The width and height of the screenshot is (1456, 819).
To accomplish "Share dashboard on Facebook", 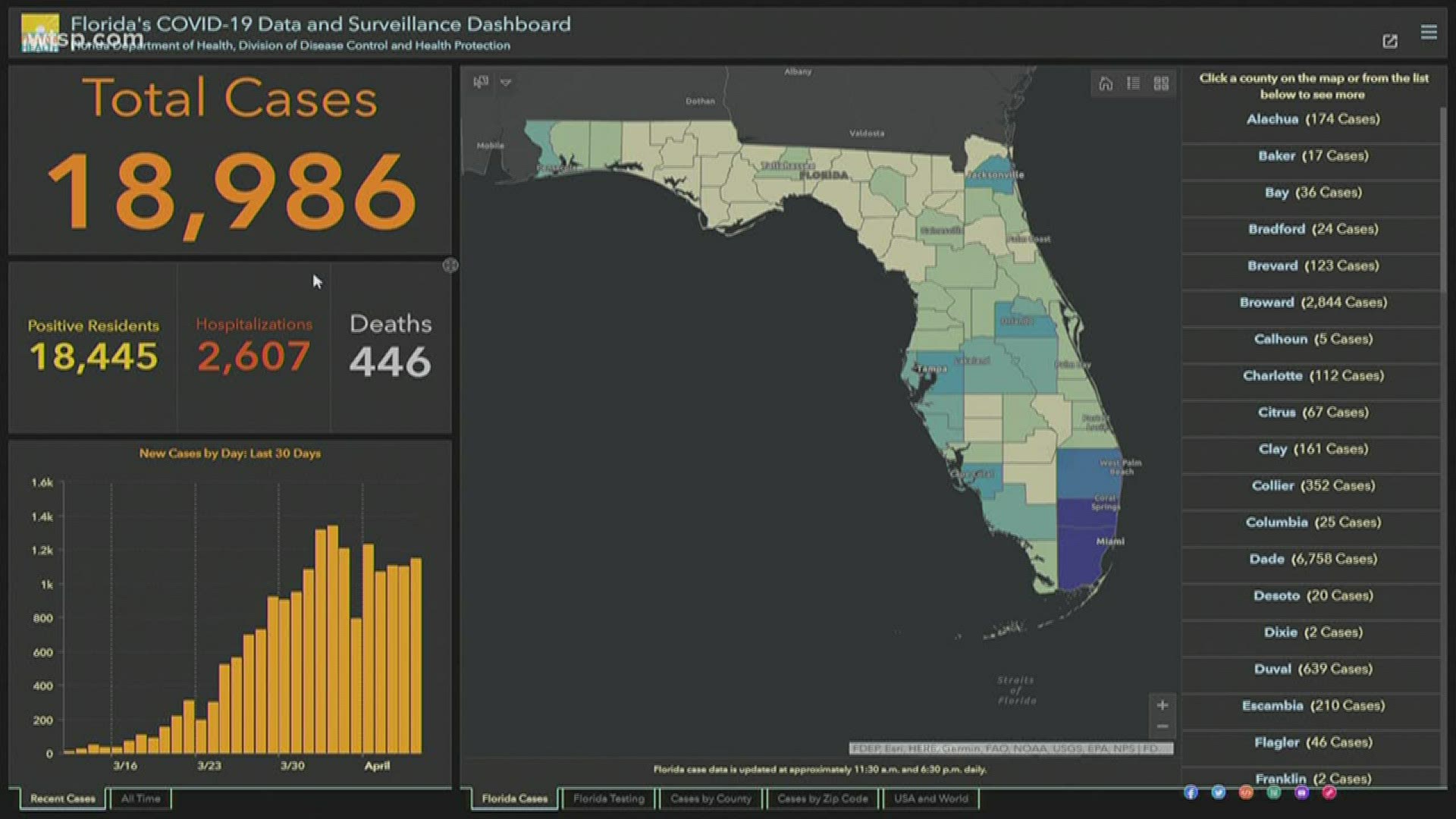I will [x=1191, y=792].
